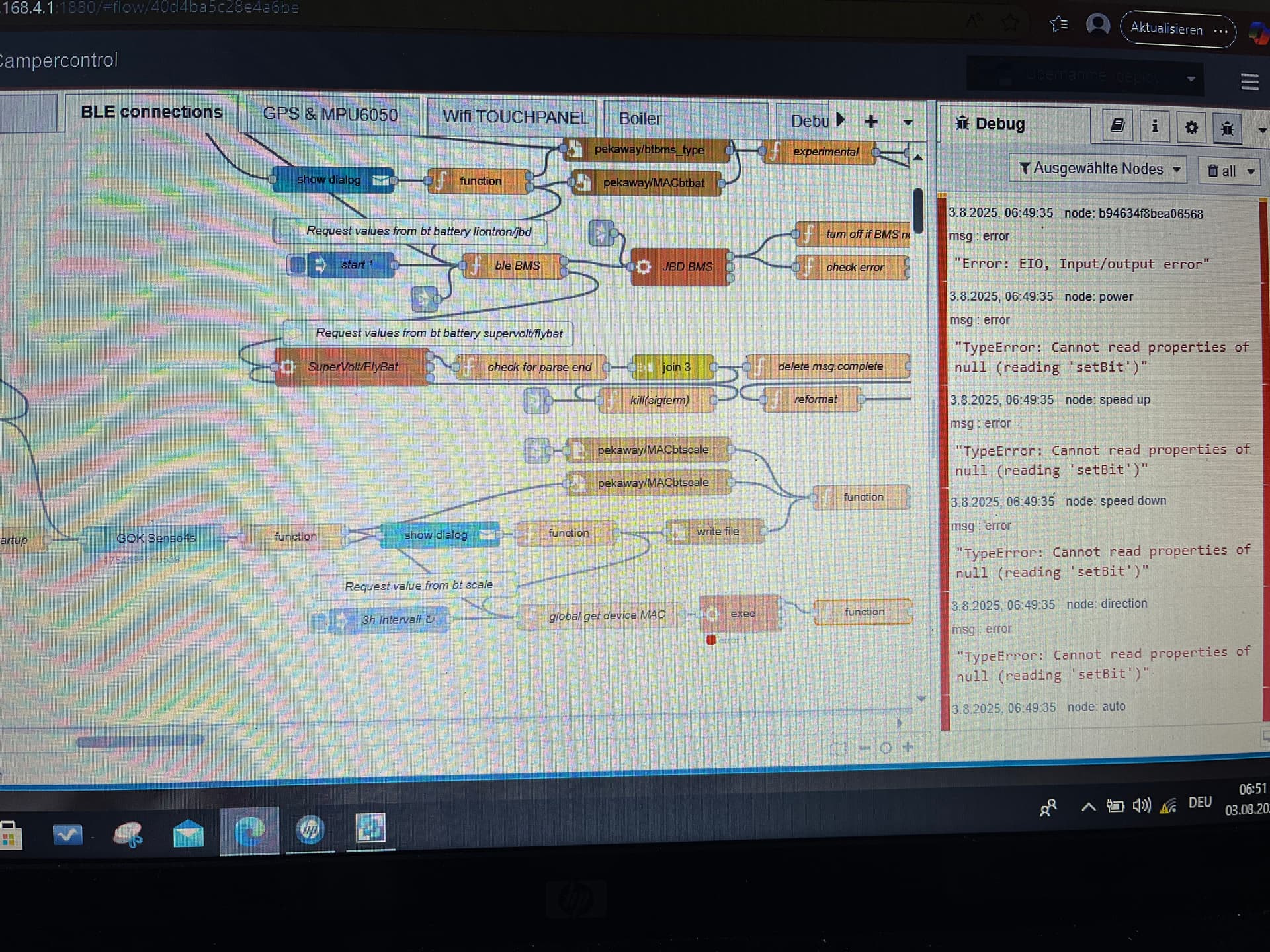Open the flow tabs list dropdown arrow
The height and width of the screenshot is (952, 1270).
coord(908,122)
